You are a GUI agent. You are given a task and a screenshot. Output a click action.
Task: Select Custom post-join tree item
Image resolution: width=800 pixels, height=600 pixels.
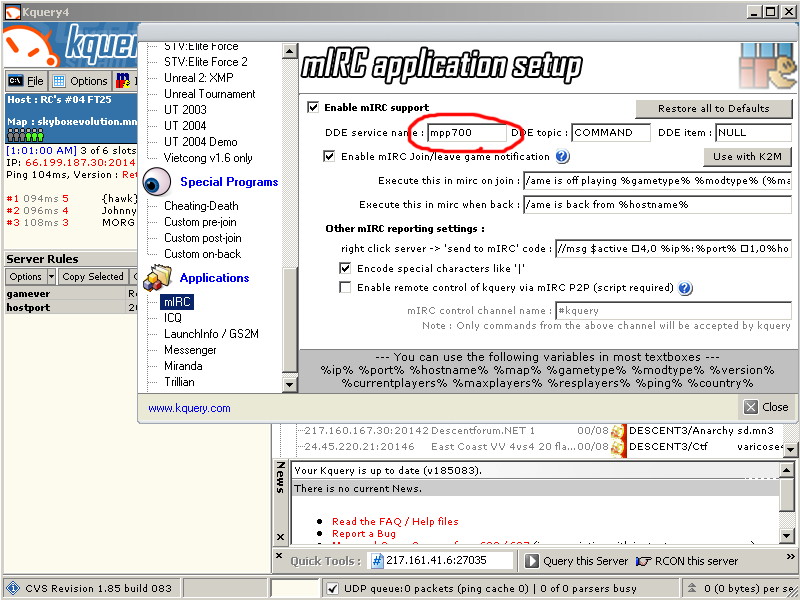pos(203,238)
